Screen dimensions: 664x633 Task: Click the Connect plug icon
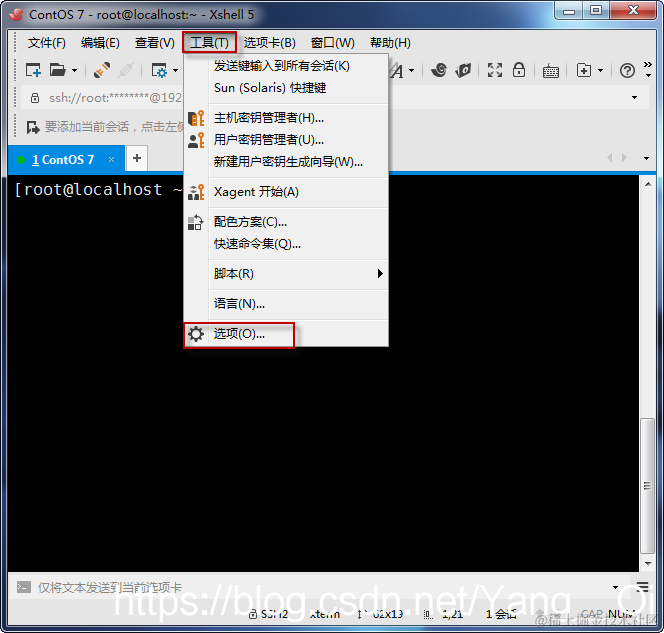102,70
